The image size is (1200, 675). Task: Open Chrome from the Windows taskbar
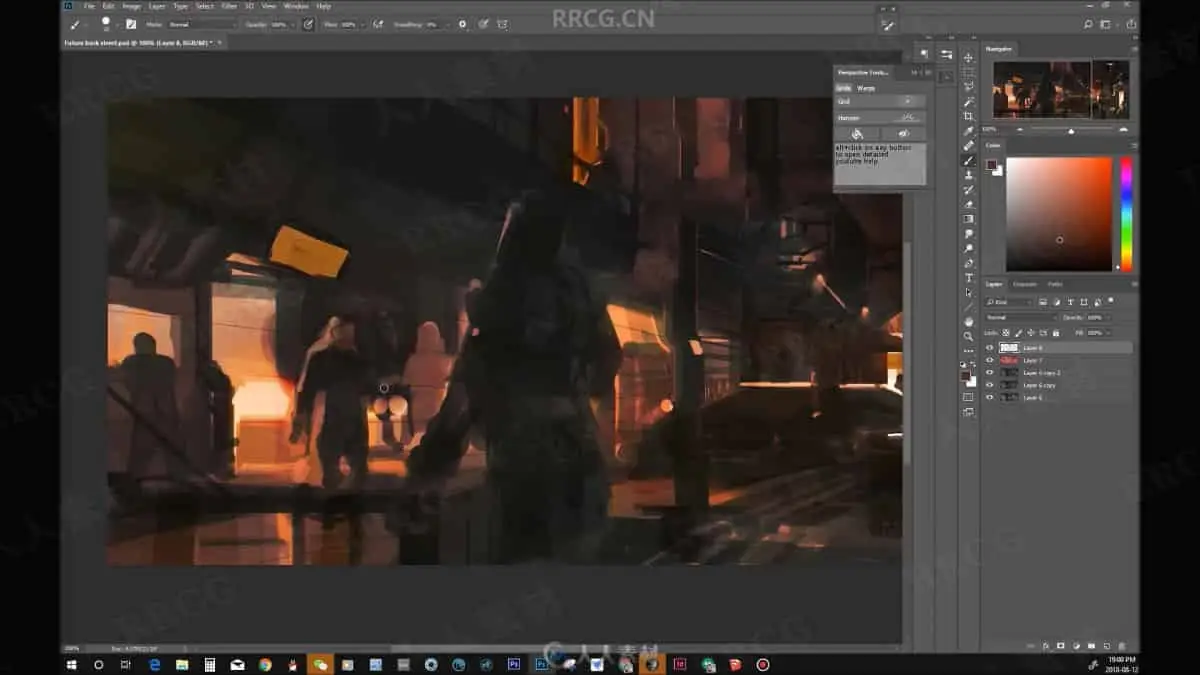click(265, 664)
